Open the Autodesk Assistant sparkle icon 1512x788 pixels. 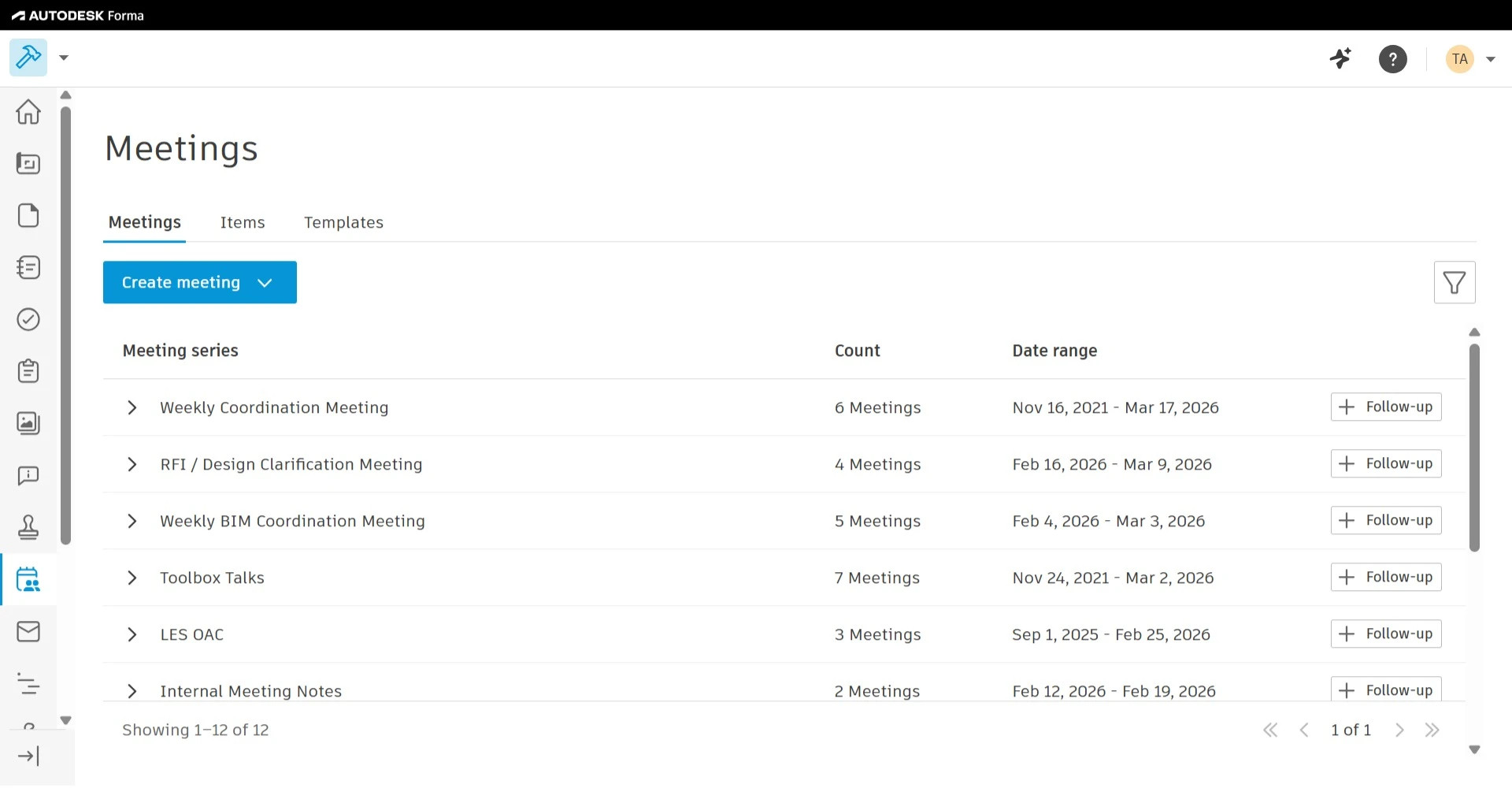(1340, 58)
